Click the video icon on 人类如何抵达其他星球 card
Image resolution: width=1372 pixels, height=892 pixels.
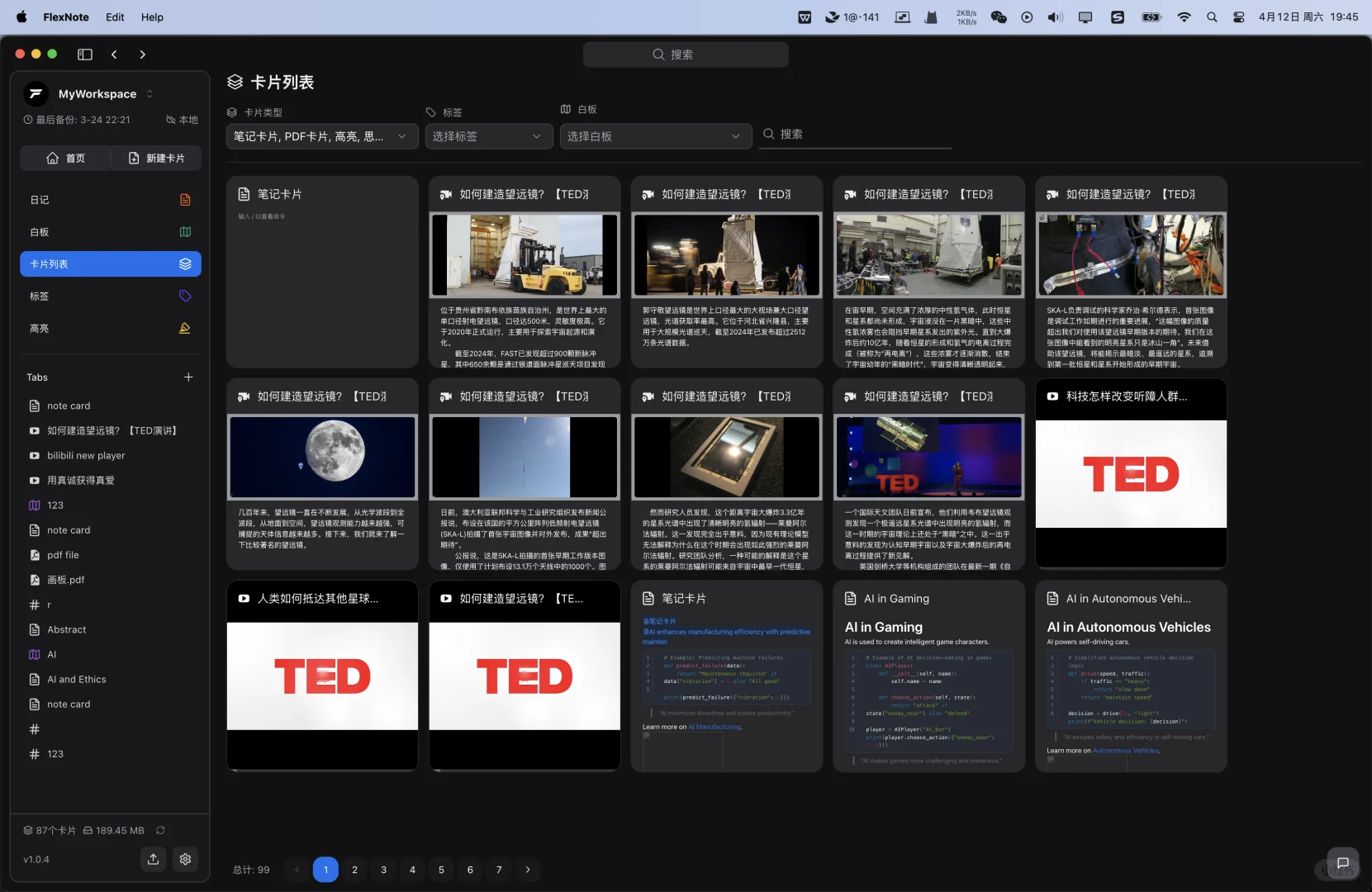[244, 599]
